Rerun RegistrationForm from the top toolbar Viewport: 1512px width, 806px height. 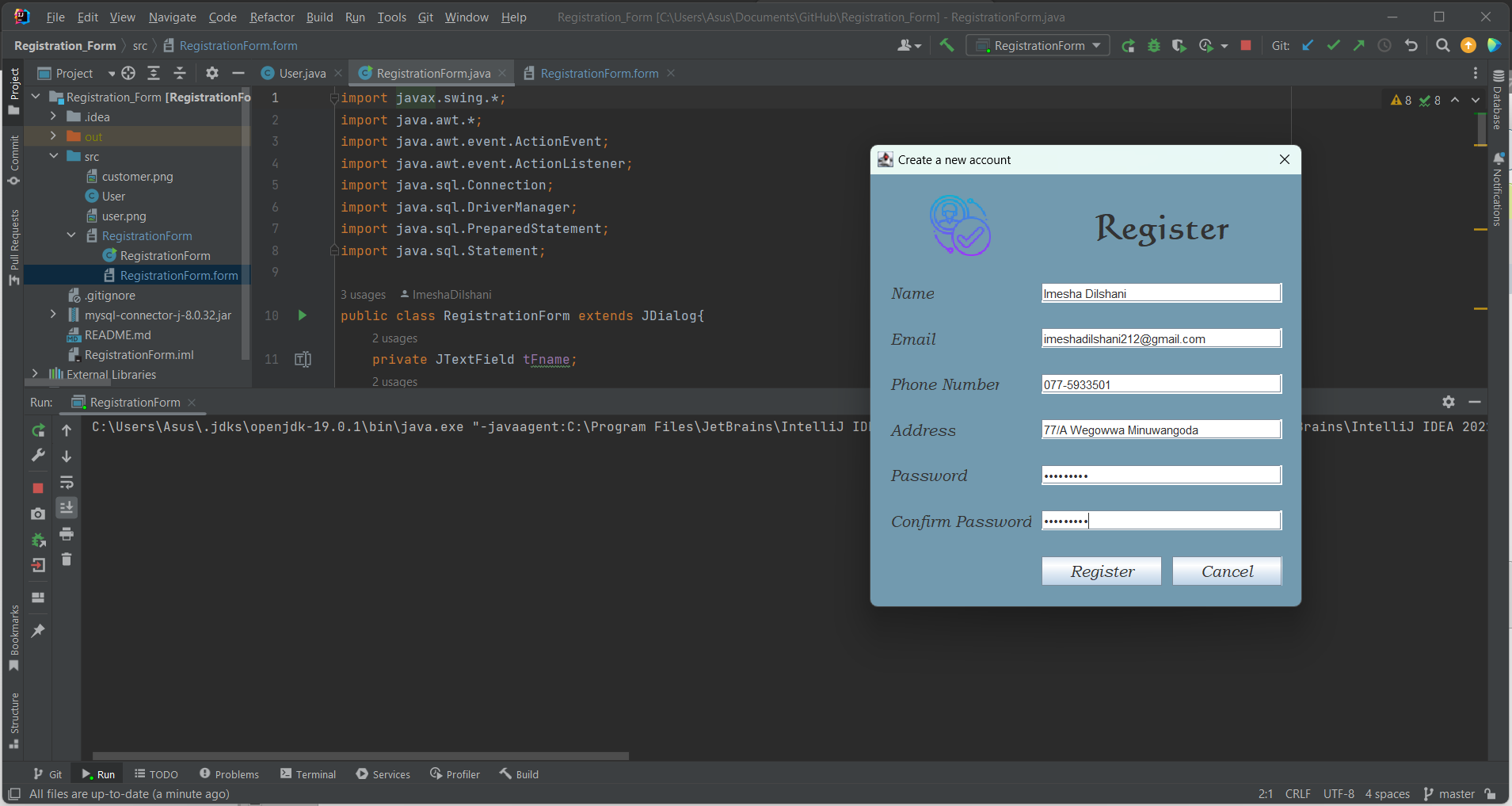point(1128,46)
